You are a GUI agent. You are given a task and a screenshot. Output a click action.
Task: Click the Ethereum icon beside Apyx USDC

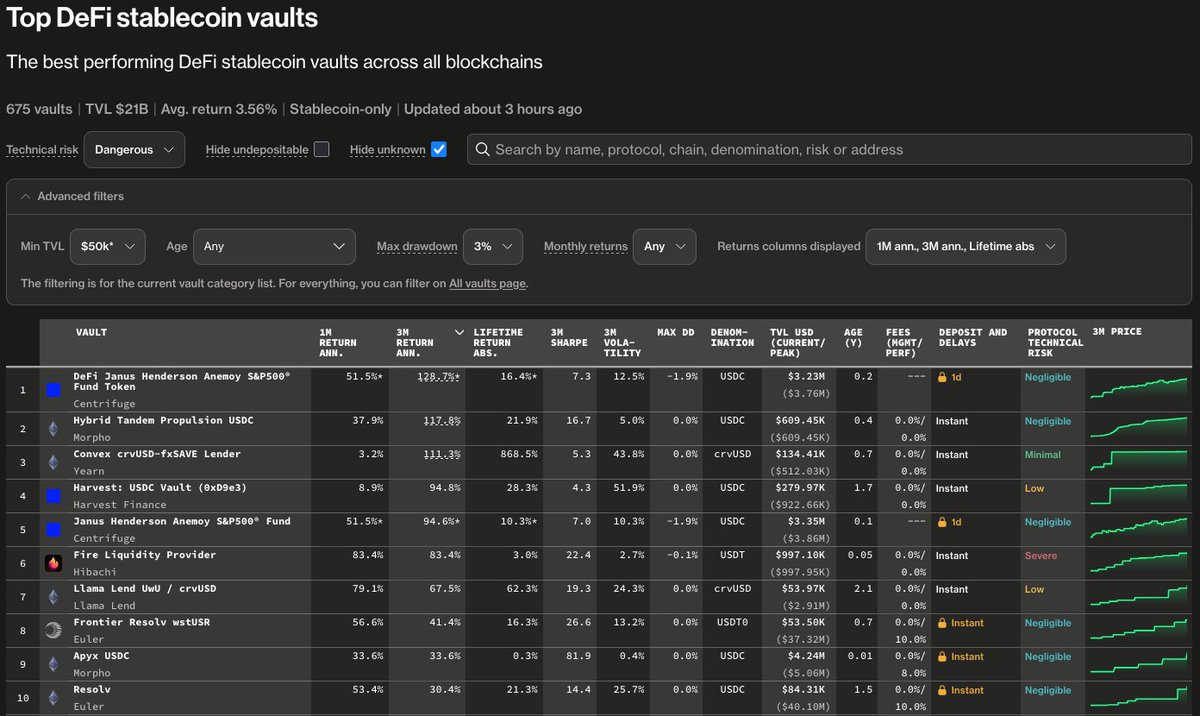54,664
